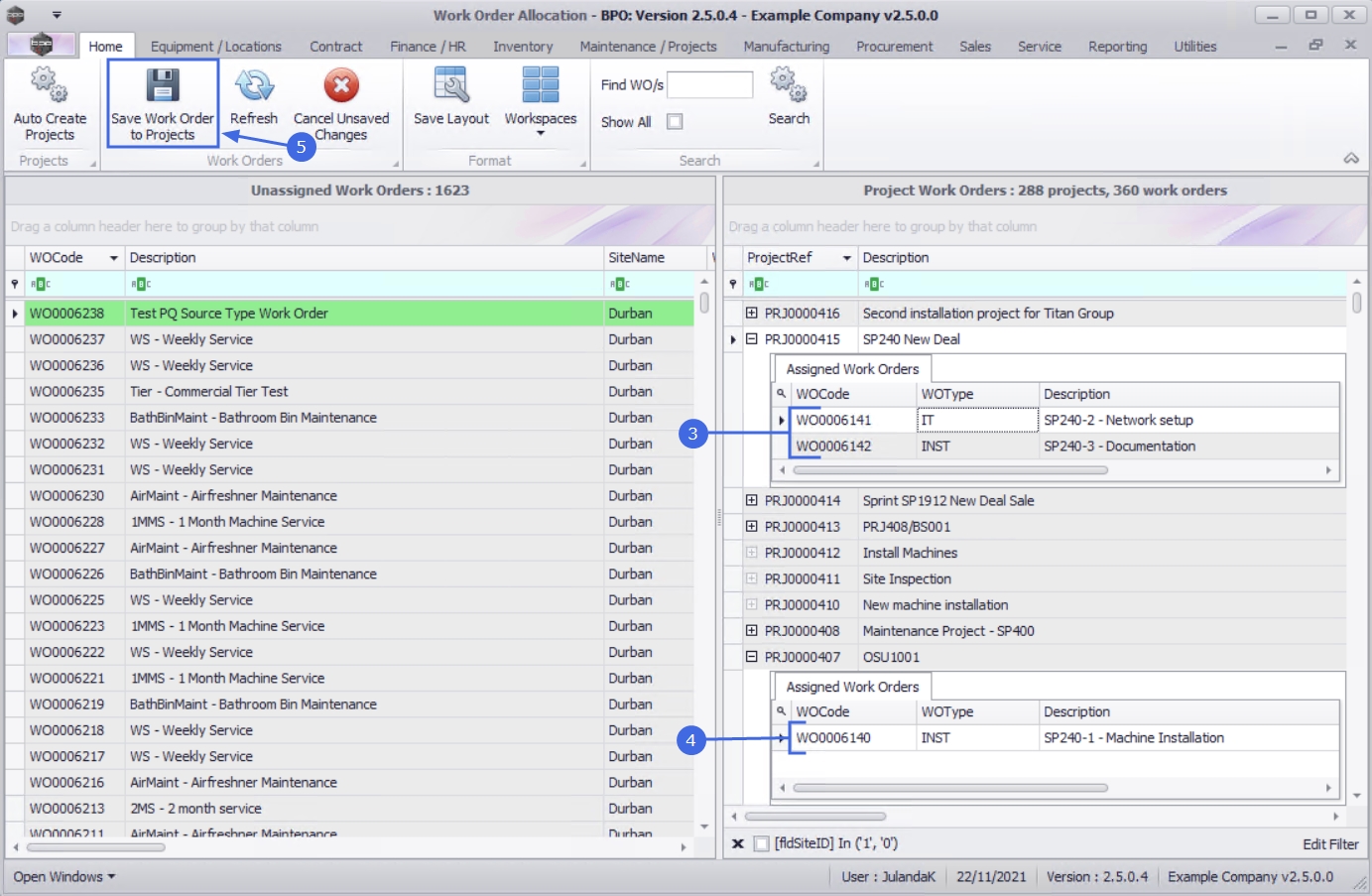
Task: Click the project Description filter condition icon
Action: [874, 284]
